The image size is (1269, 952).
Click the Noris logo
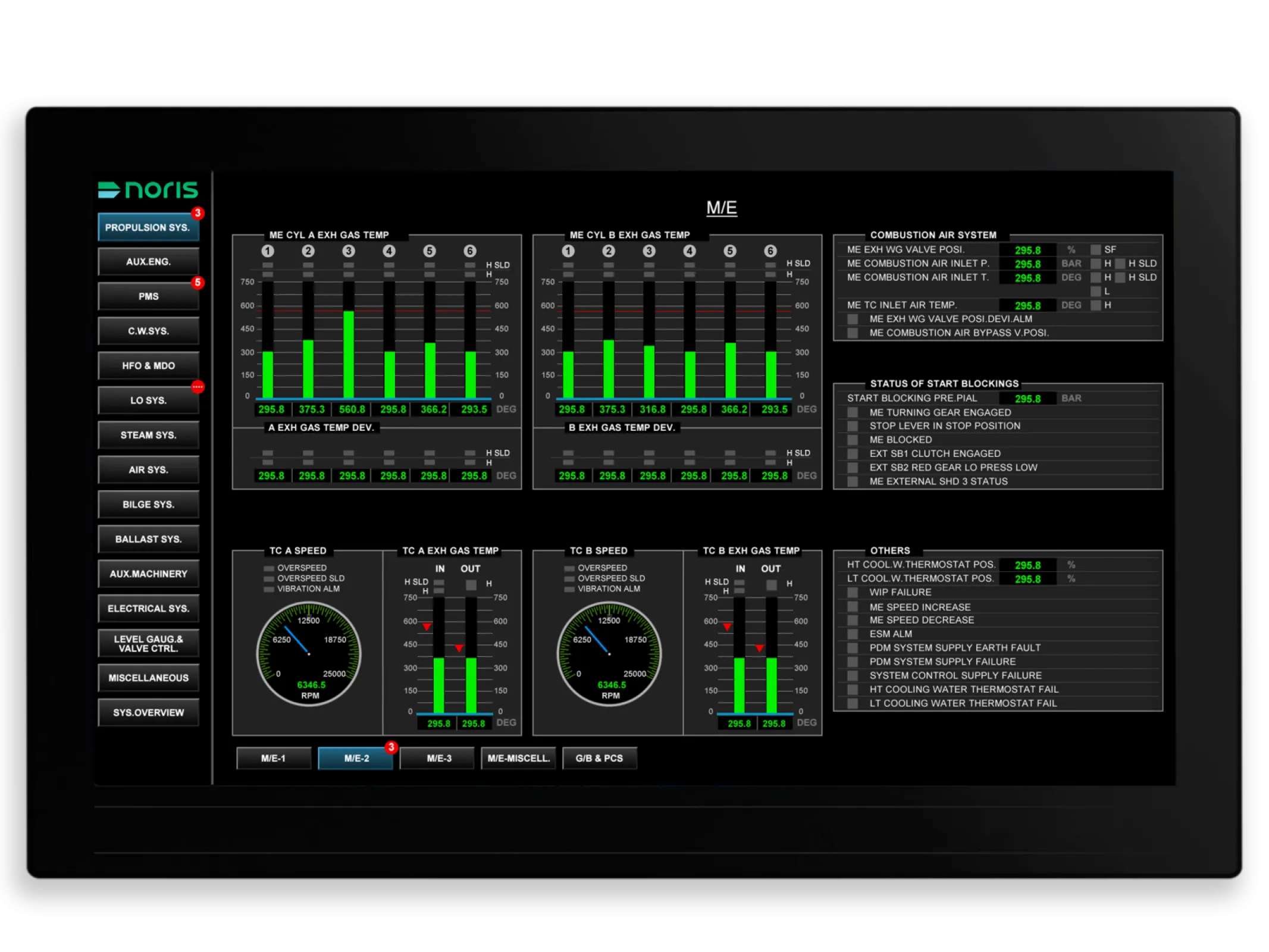tap(147, 190)
